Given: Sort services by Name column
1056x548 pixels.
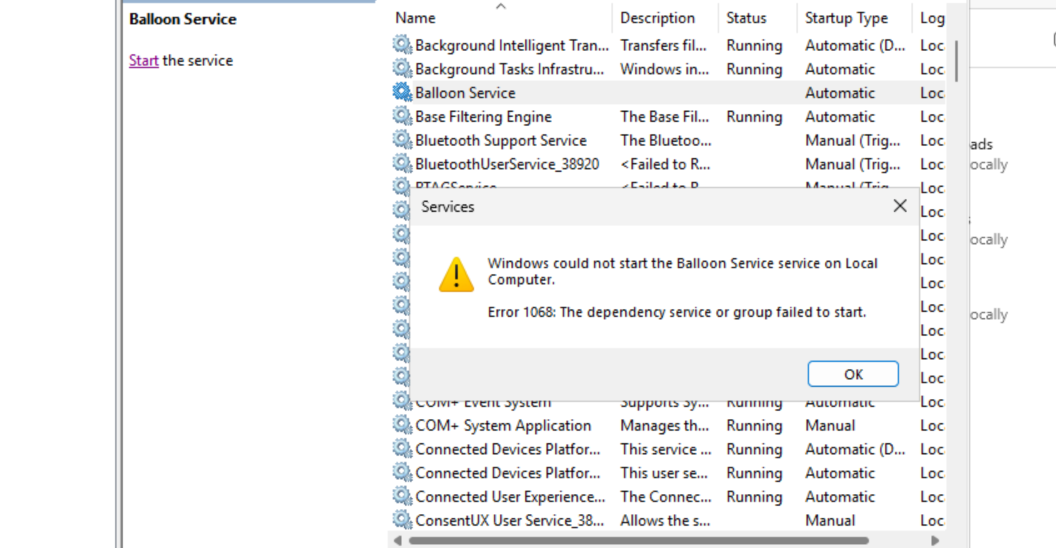Looking at the screenshot, I should click(x=415, y=18).
